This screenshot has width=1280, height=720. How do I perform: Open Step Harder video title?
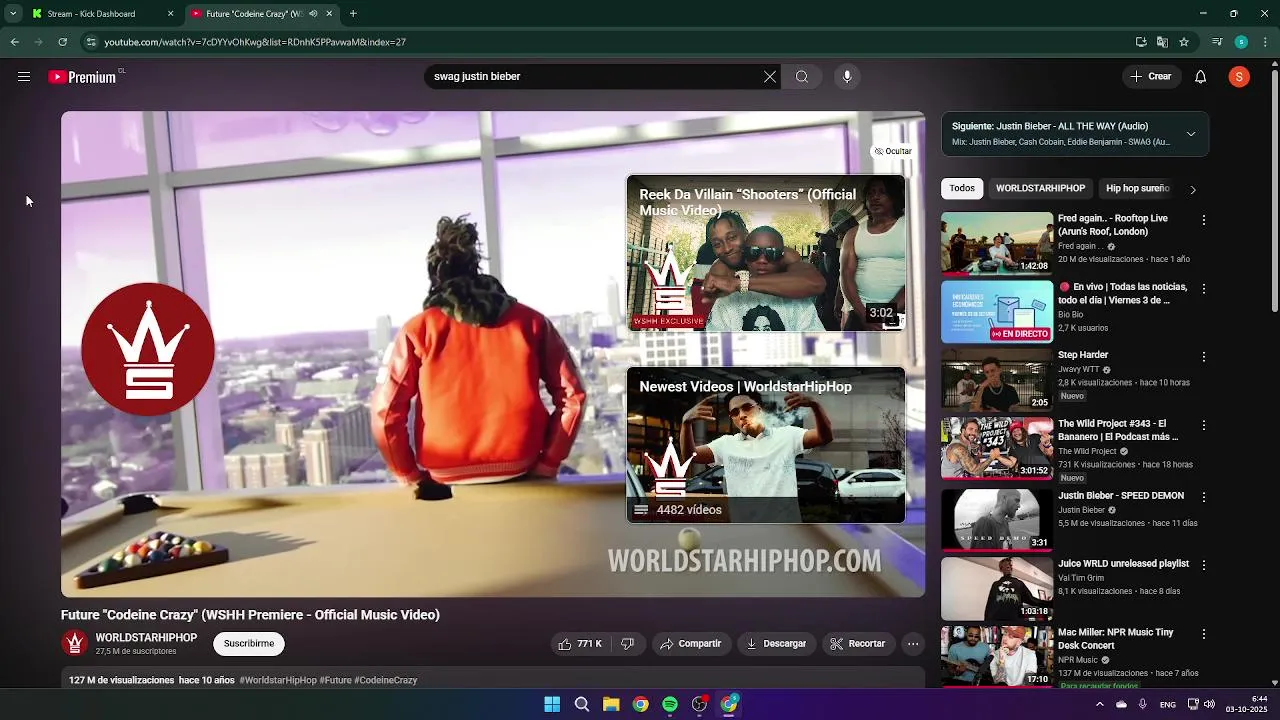click(x=1083, y=355)
